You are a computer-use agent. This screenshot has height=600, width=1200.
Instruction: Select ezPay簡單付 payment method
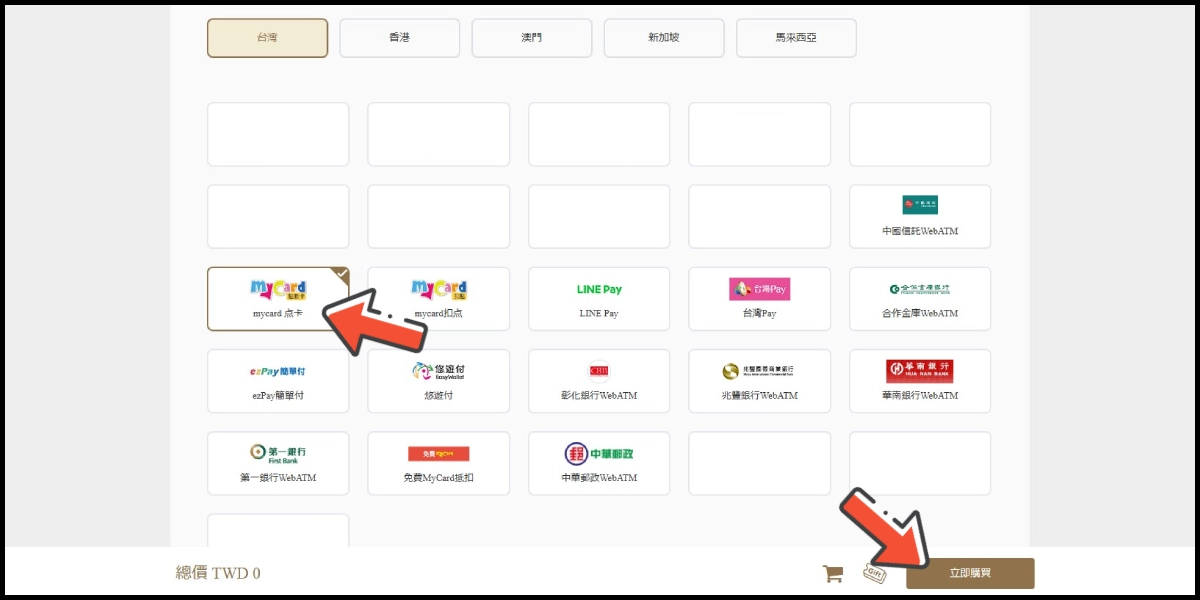pyautogui.click(x=278, y=380)
